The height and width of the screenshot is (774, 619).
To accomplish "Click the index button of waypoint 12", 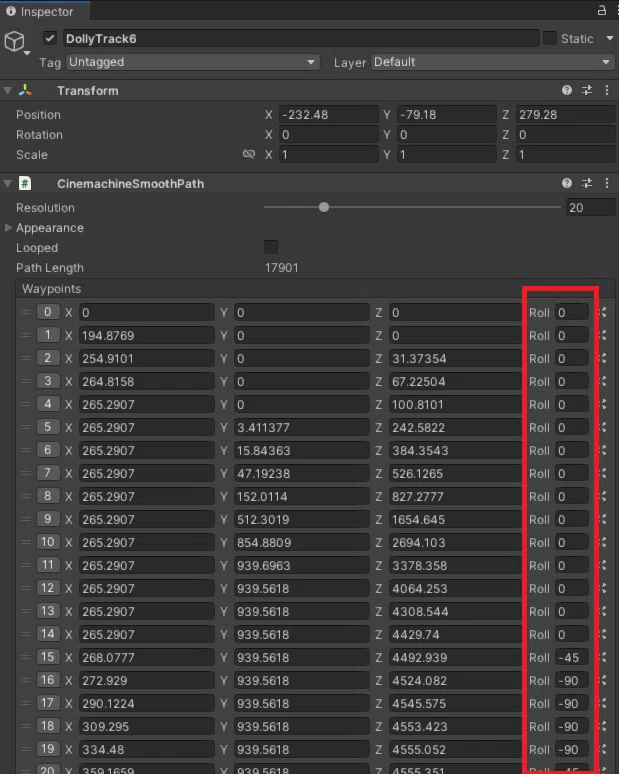I will click(x=48, y=588).
